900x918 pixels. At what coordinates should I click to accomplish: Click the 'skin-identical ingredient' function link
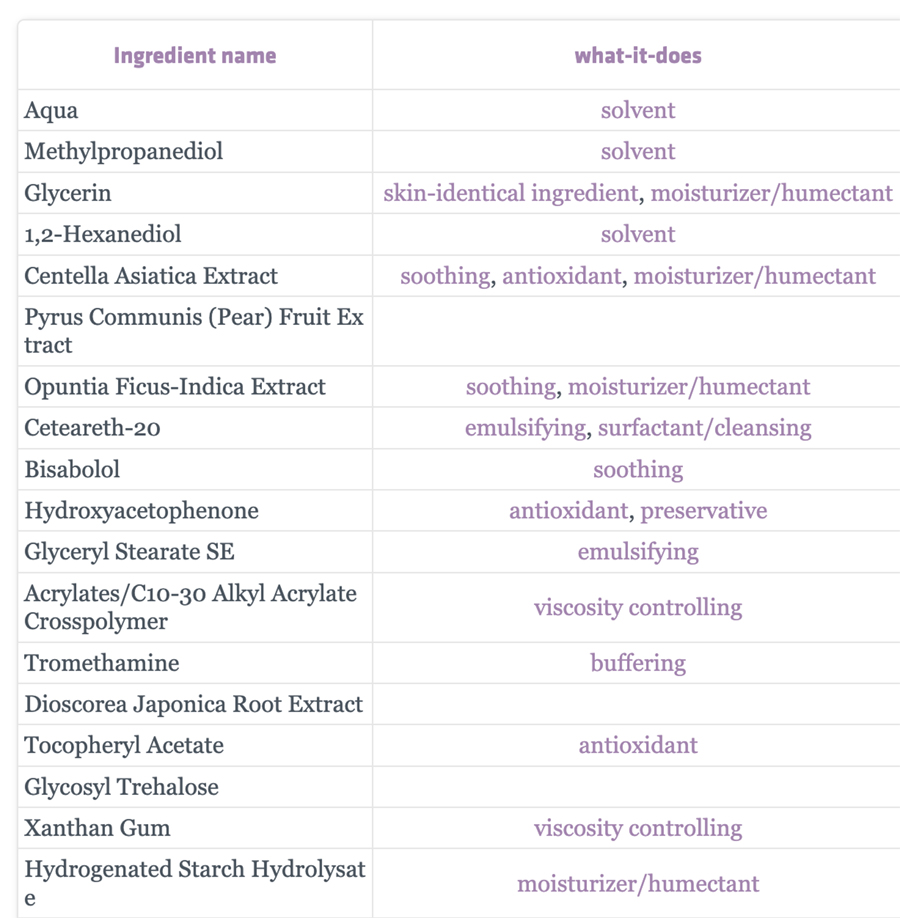pyautogui.click(x=510, y=193)
